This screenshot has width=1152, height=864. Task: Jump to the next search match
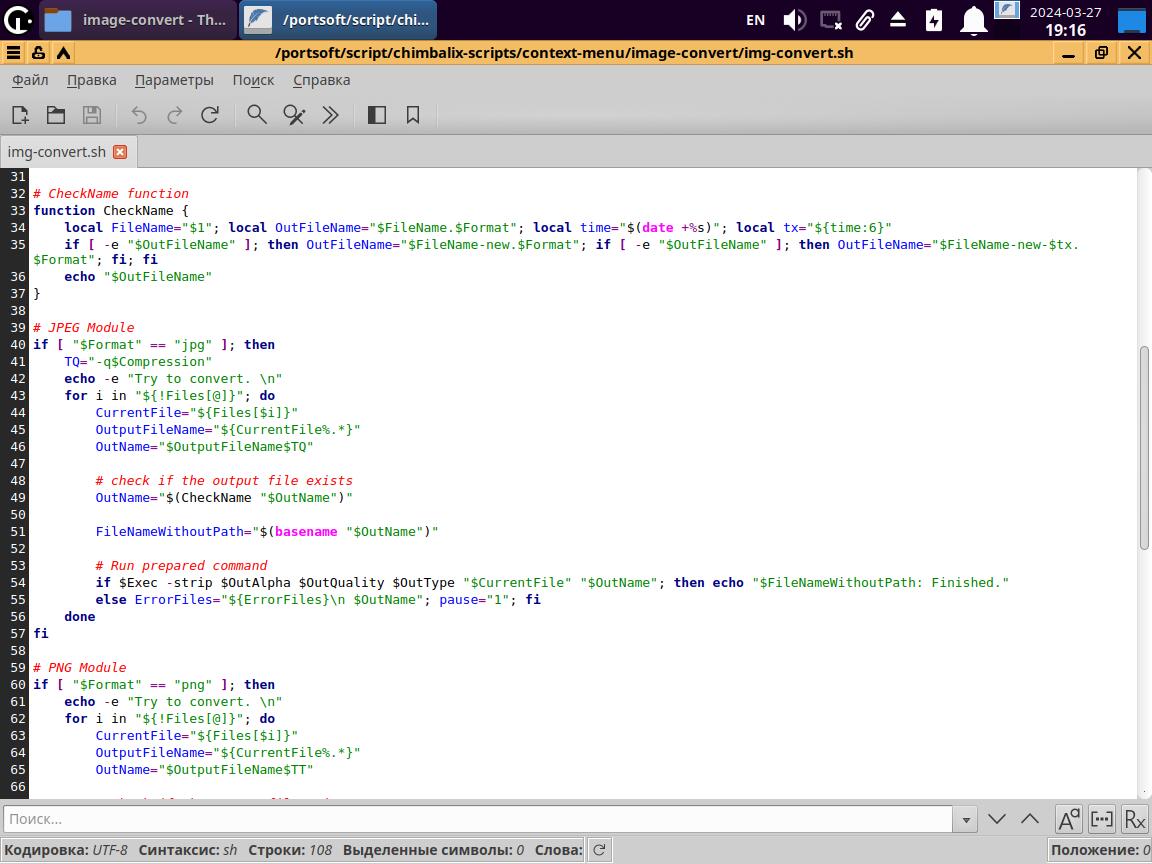[x=997, y=819]
